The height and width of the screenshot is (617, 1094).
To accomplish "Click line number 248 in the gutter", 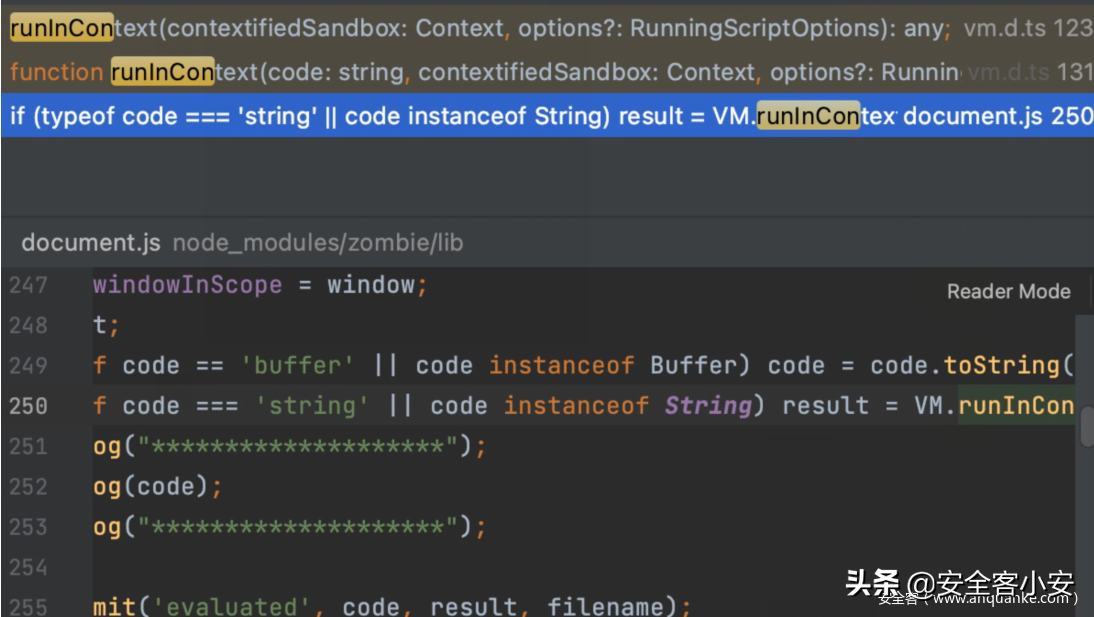I will point(28,325).
